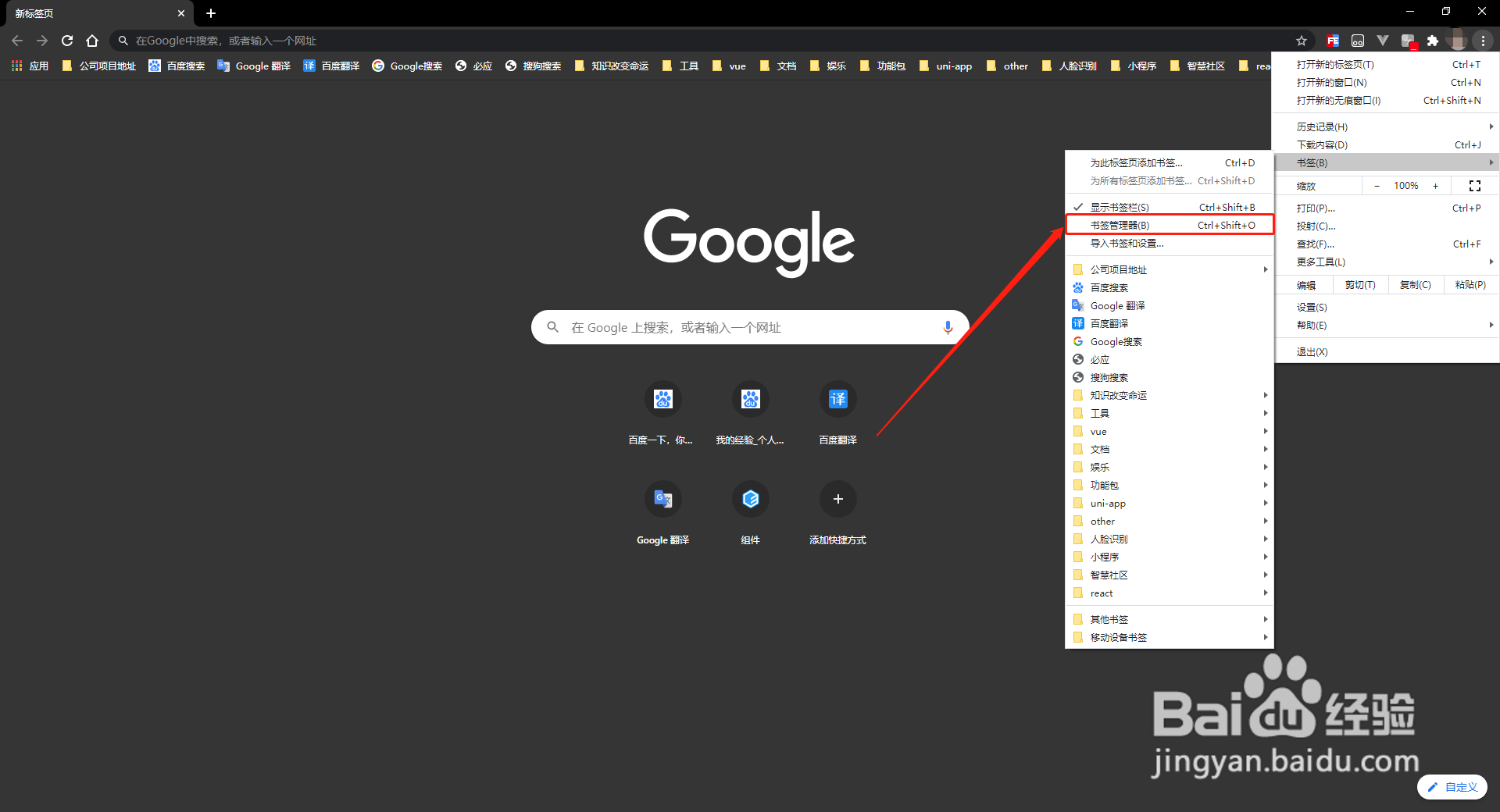
Task: Expand the 帮助 submenu
Action: point(1387,325)
